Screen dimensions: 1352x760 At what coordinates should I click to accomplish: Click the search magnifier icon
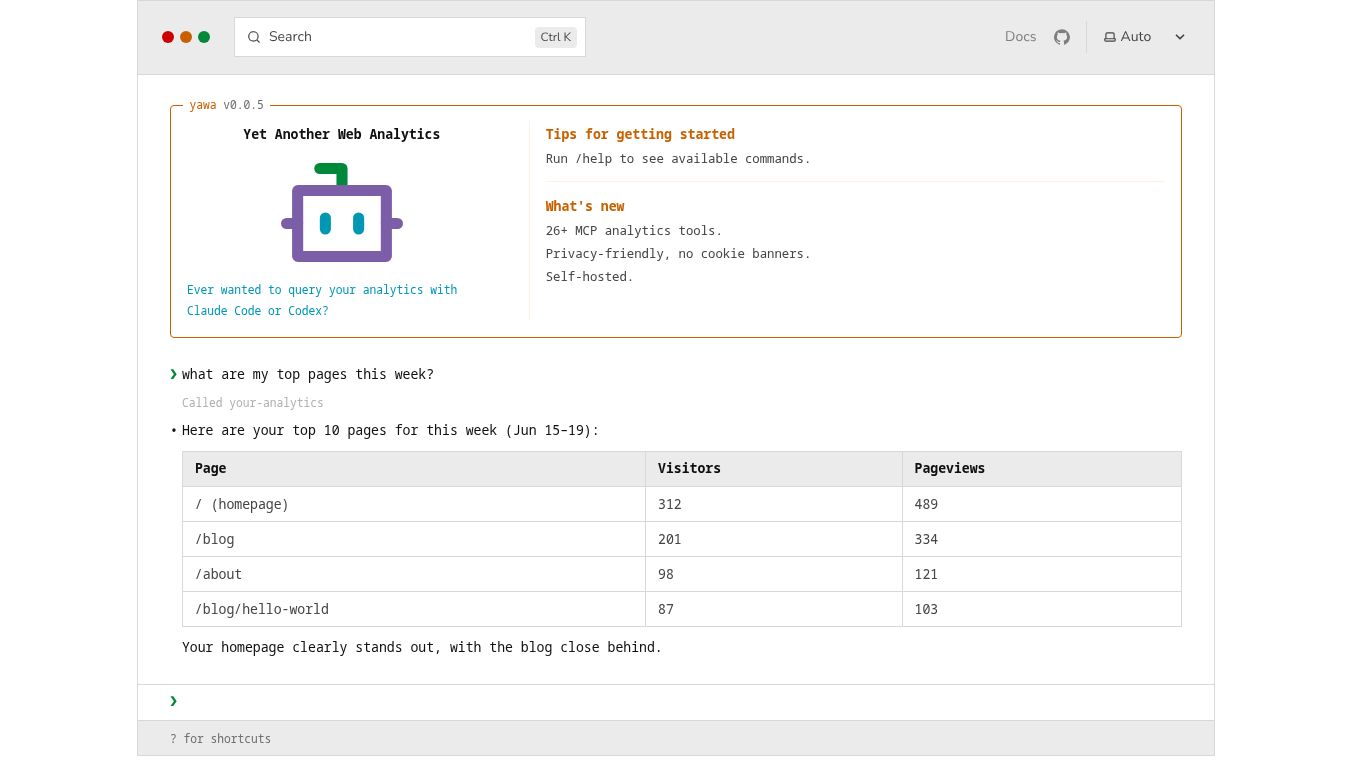254,37
